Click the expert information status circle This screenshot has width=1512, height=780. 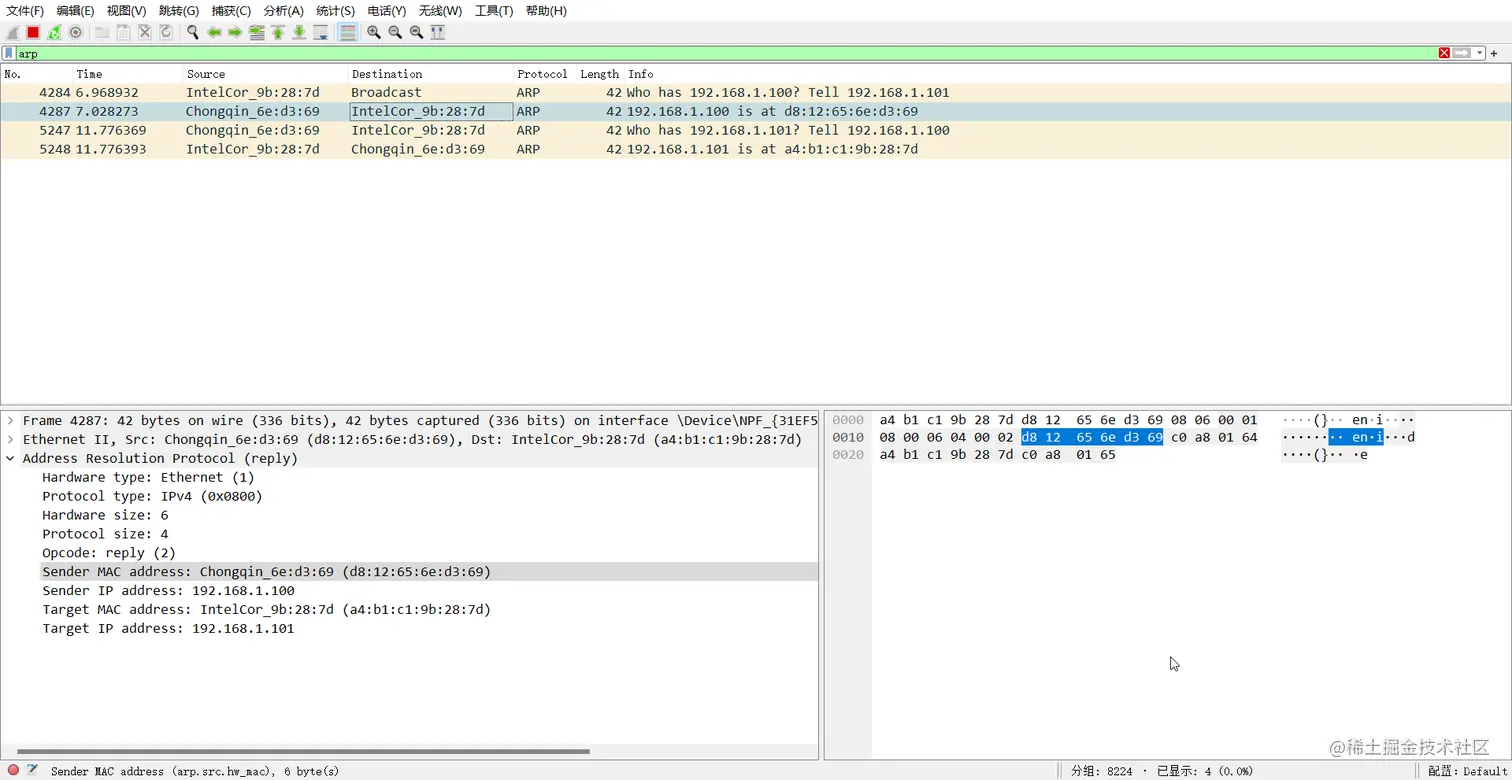[13, 770]
